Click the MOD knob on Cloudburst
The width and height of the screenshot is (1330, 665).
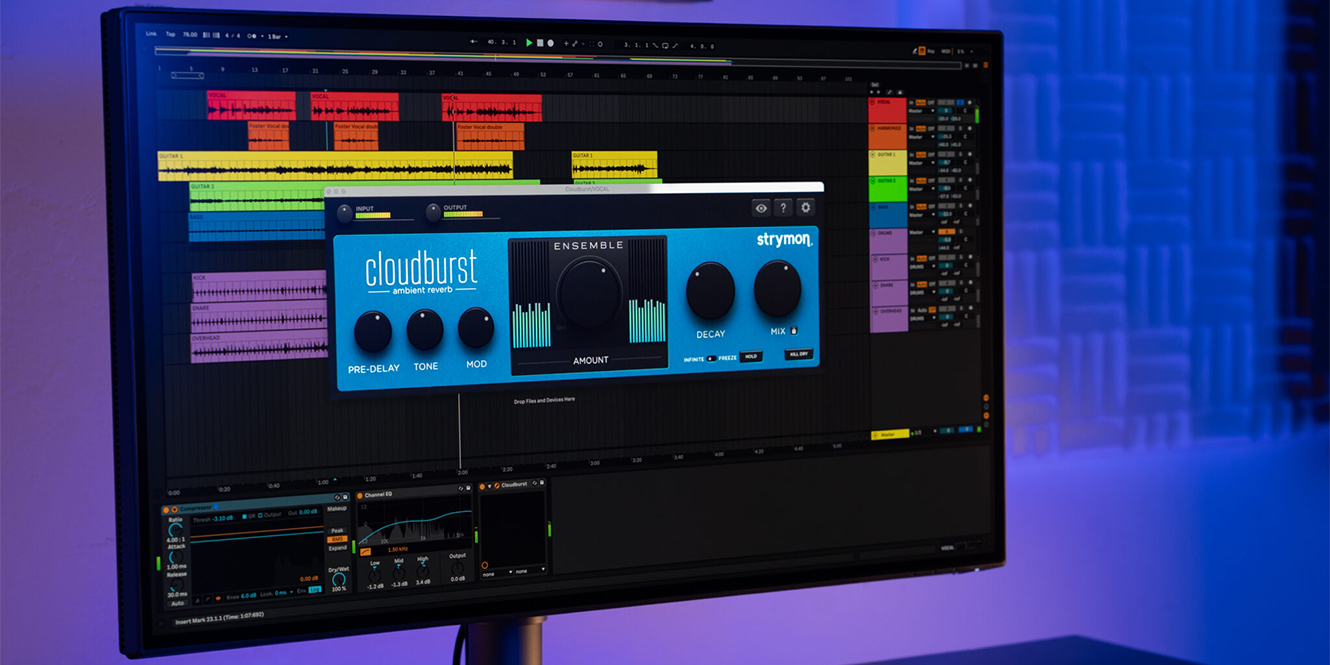pyautogui.click(x=476, y=327)
